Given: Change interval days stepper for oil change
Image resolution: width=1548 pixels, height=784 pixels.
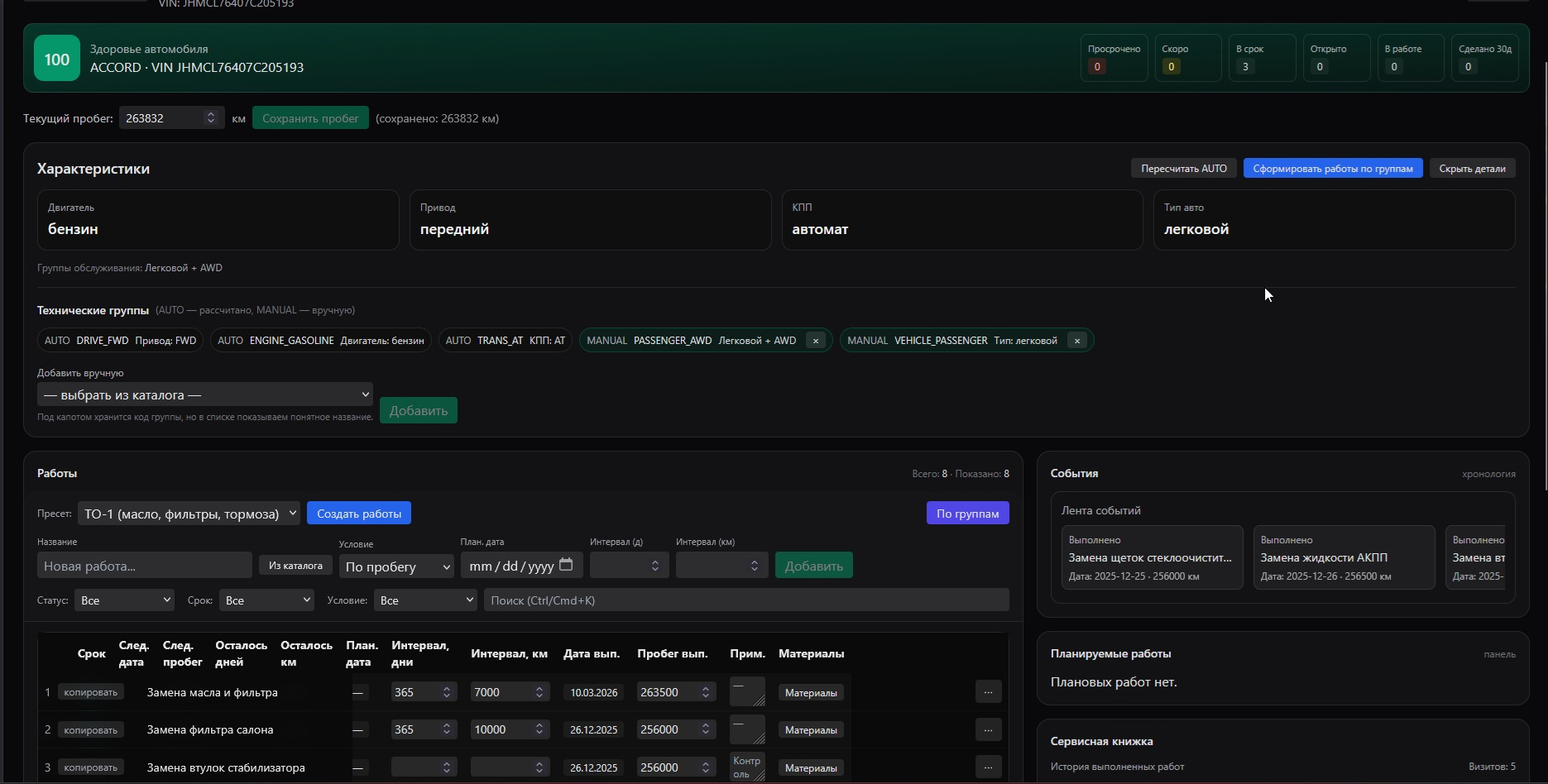Looking at the screenshot, I should (x=447, y=692).
